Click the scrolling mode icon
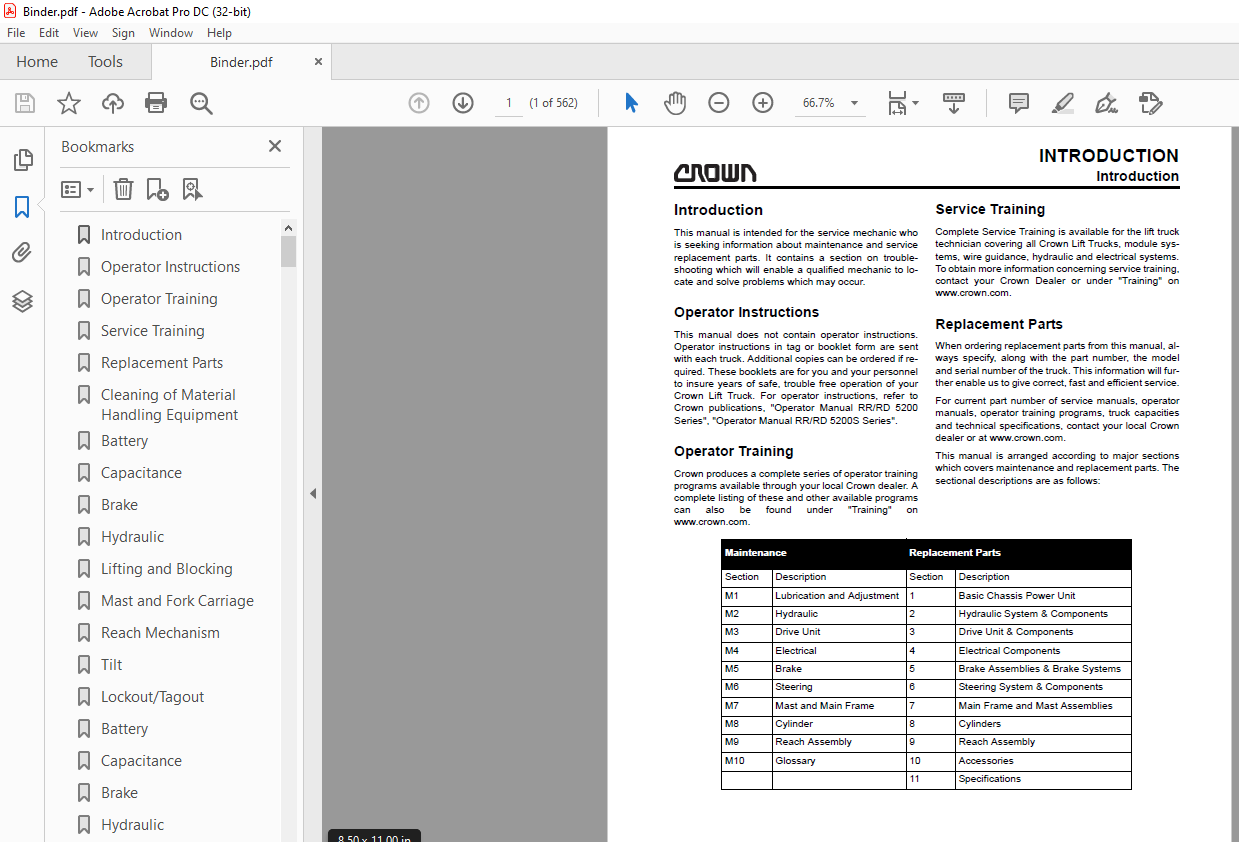 click(x=953, y=103)
